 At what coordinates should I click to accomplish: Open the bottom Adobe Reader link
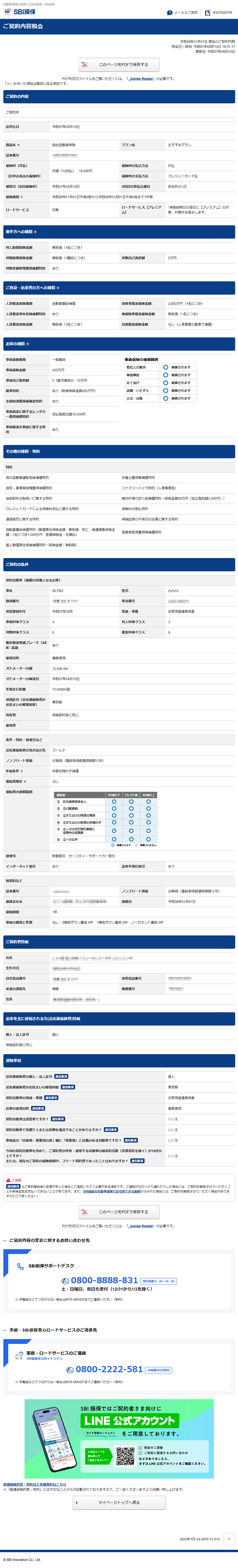(141, 1226)
